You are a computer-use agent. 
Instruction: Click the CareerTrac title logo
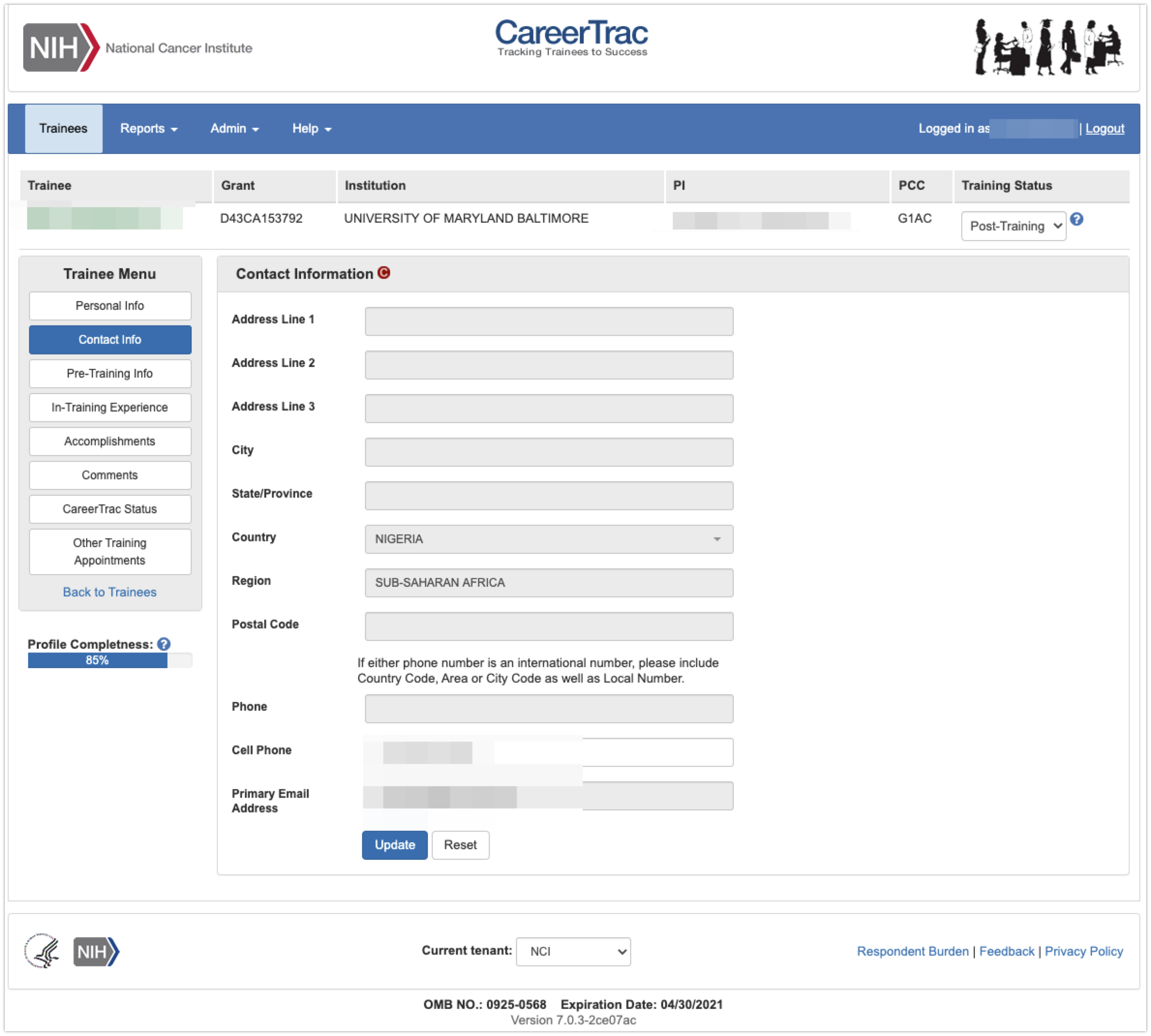(571, 38)
